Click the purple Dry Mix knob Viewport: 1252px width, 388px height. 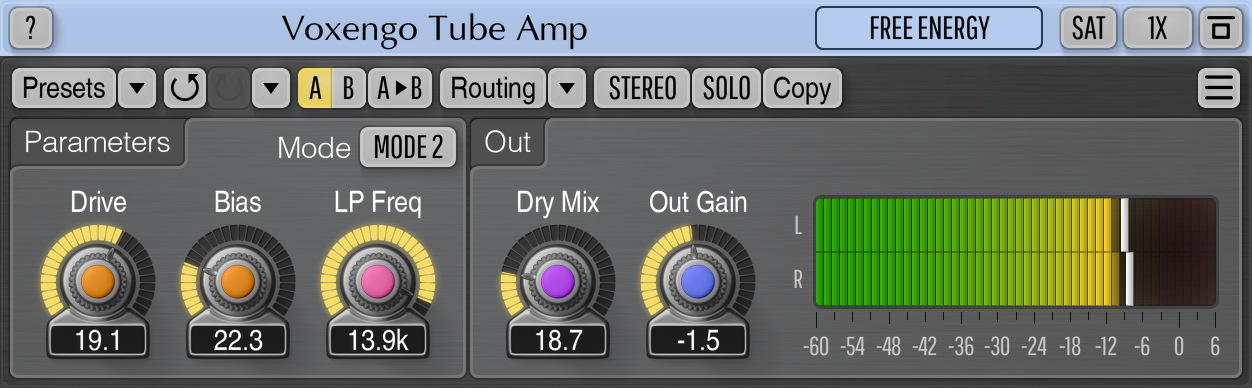coord(558,281)
